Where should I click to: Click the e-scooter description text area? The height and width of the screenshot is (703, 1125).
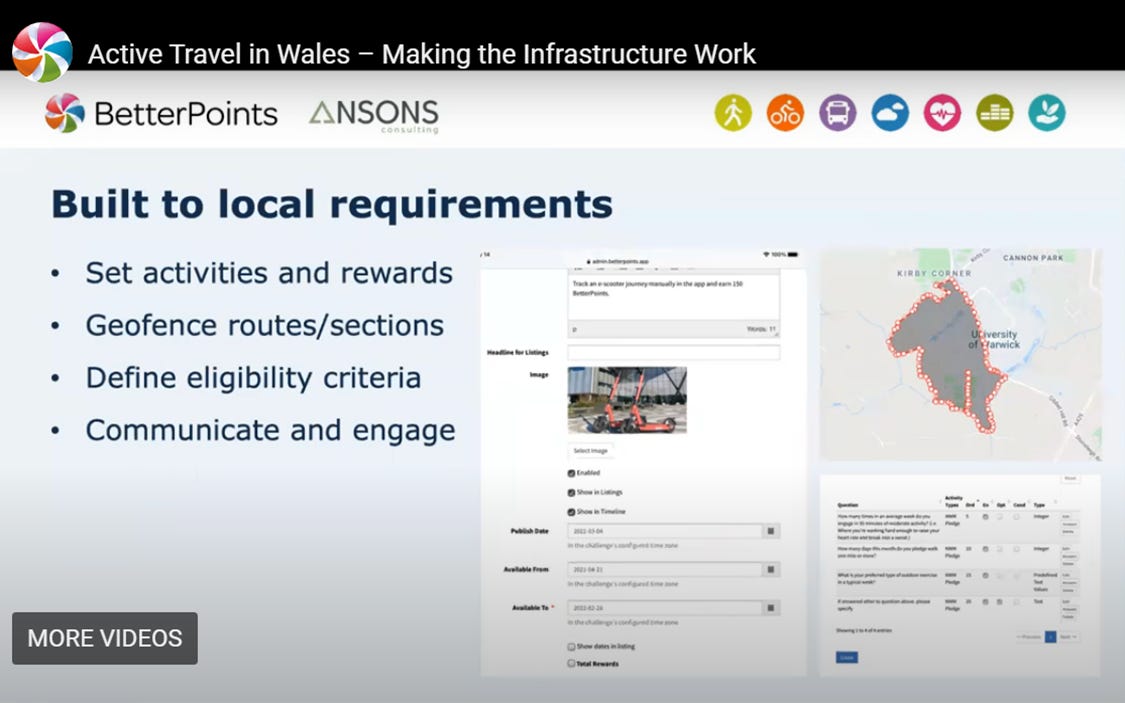pyautogui.click(x=674, y=298)
